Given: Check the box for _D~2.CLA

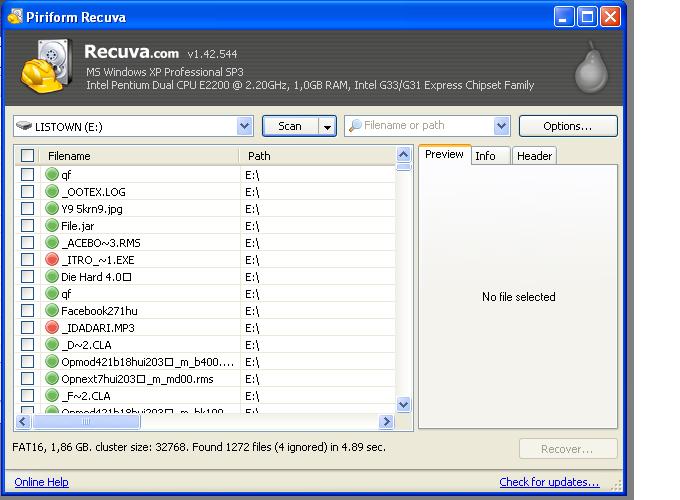Looking at the screenshot, I should click(27, 344).
